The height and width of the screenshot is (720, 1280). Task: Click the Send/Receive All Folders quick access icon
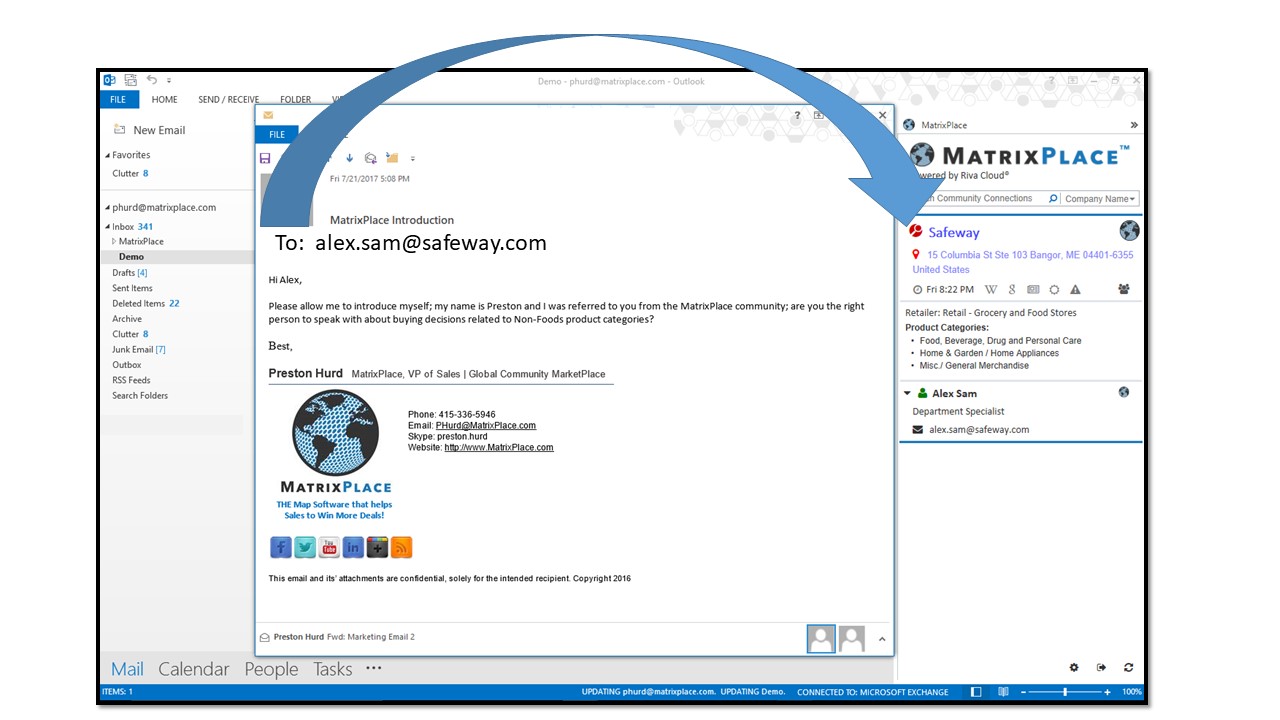130,80
